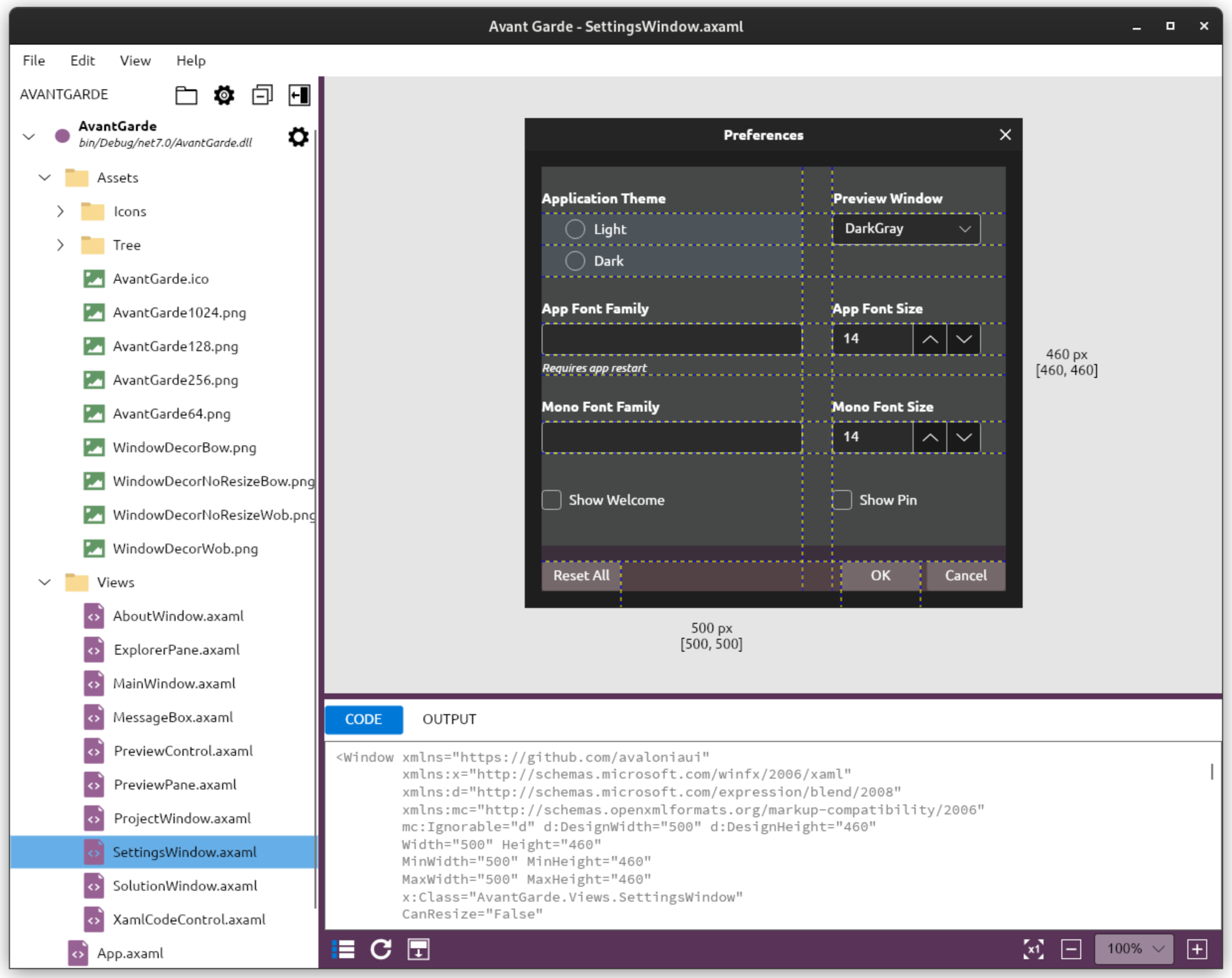1232x978 pixels.
Task: Click the x1 reset zoom icon
Action: [1033, 949]
